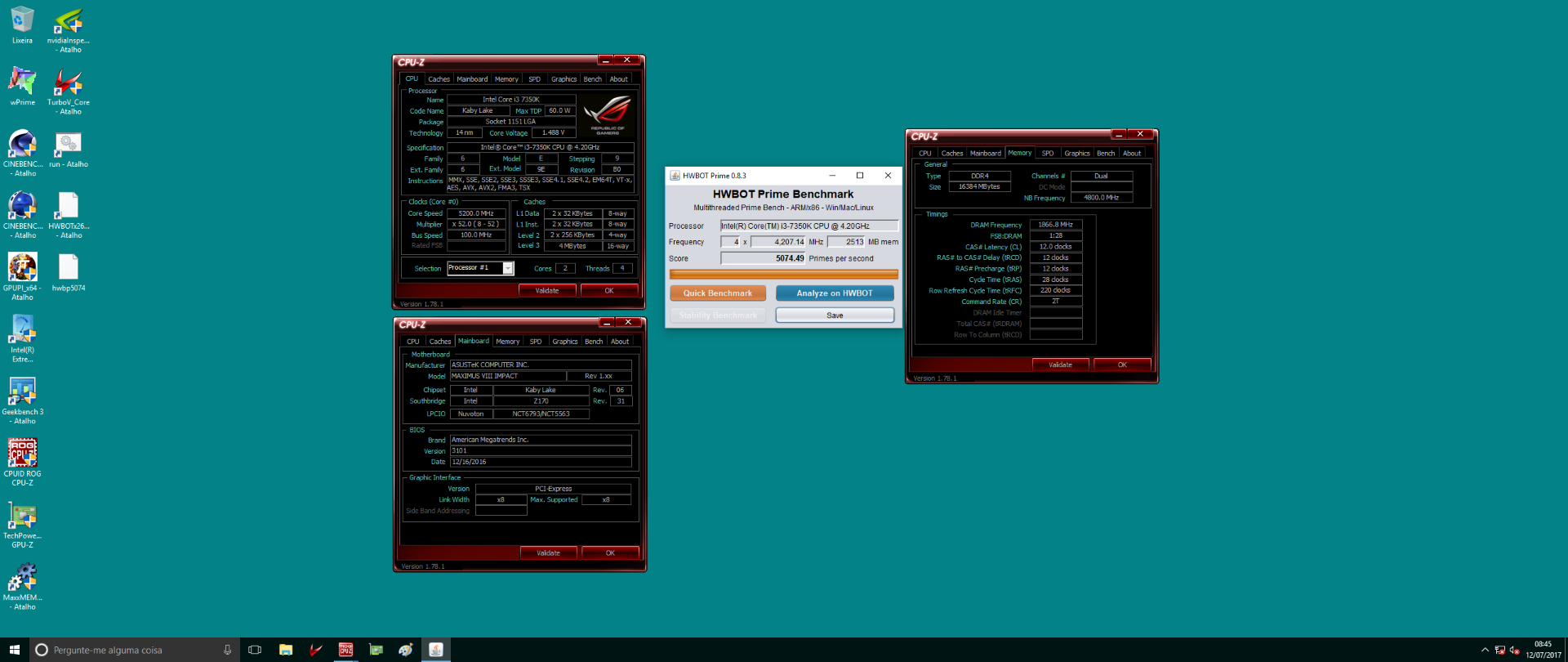
Task: Open Mainboard tab in top CPU-Z window
Action: (472, 79)
